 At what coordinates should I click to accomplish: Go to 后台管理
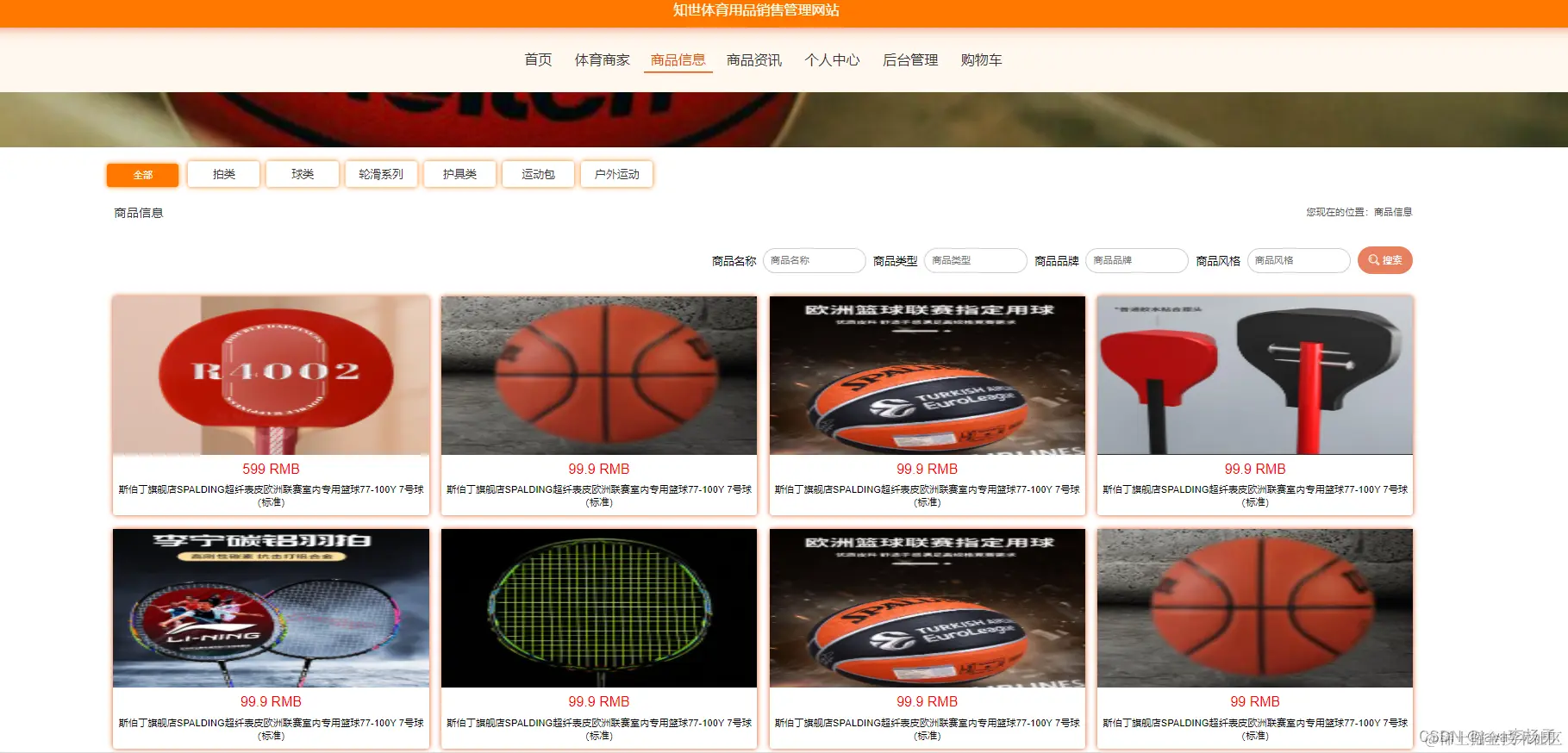click(x=910, y=60)
